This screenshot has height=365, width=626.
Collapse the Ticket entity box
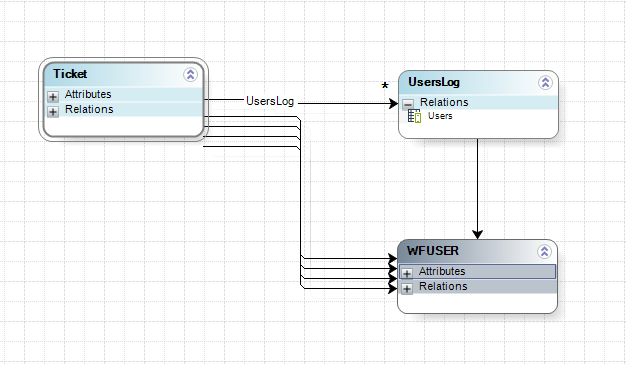(x=190, y=74)
